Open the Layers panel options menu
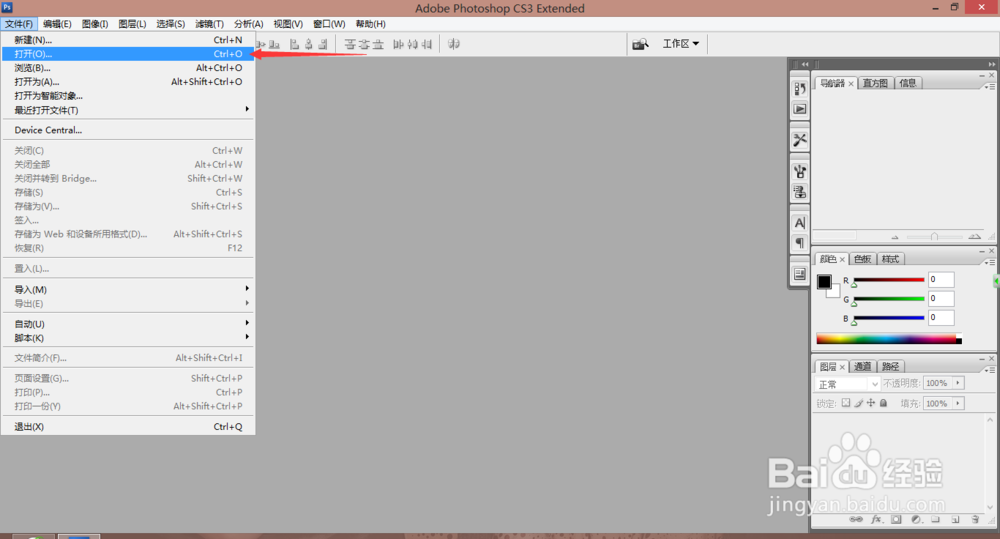Viewport: 1000px width, 539px height. point(990,370)
